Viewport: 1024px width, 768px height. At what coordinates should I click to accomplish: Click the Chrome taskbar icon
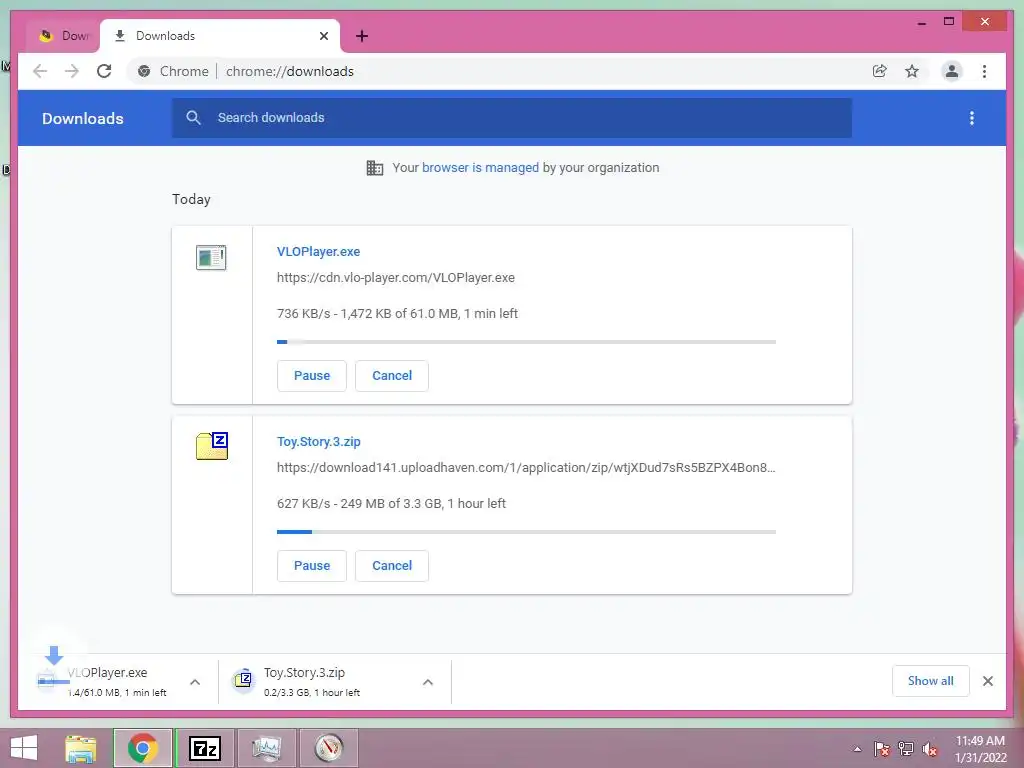tap(142, 748)
